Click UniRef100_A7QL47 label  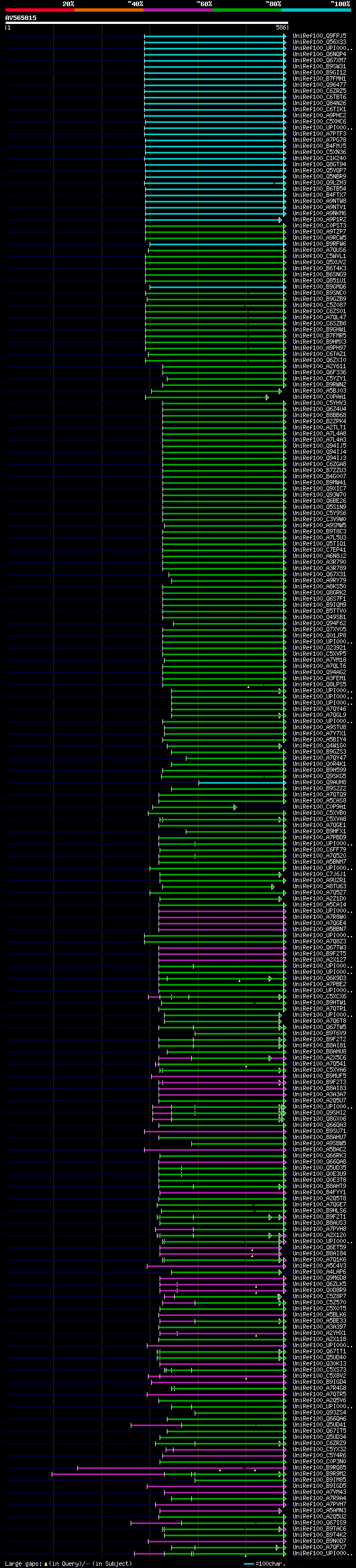(319, 317)
